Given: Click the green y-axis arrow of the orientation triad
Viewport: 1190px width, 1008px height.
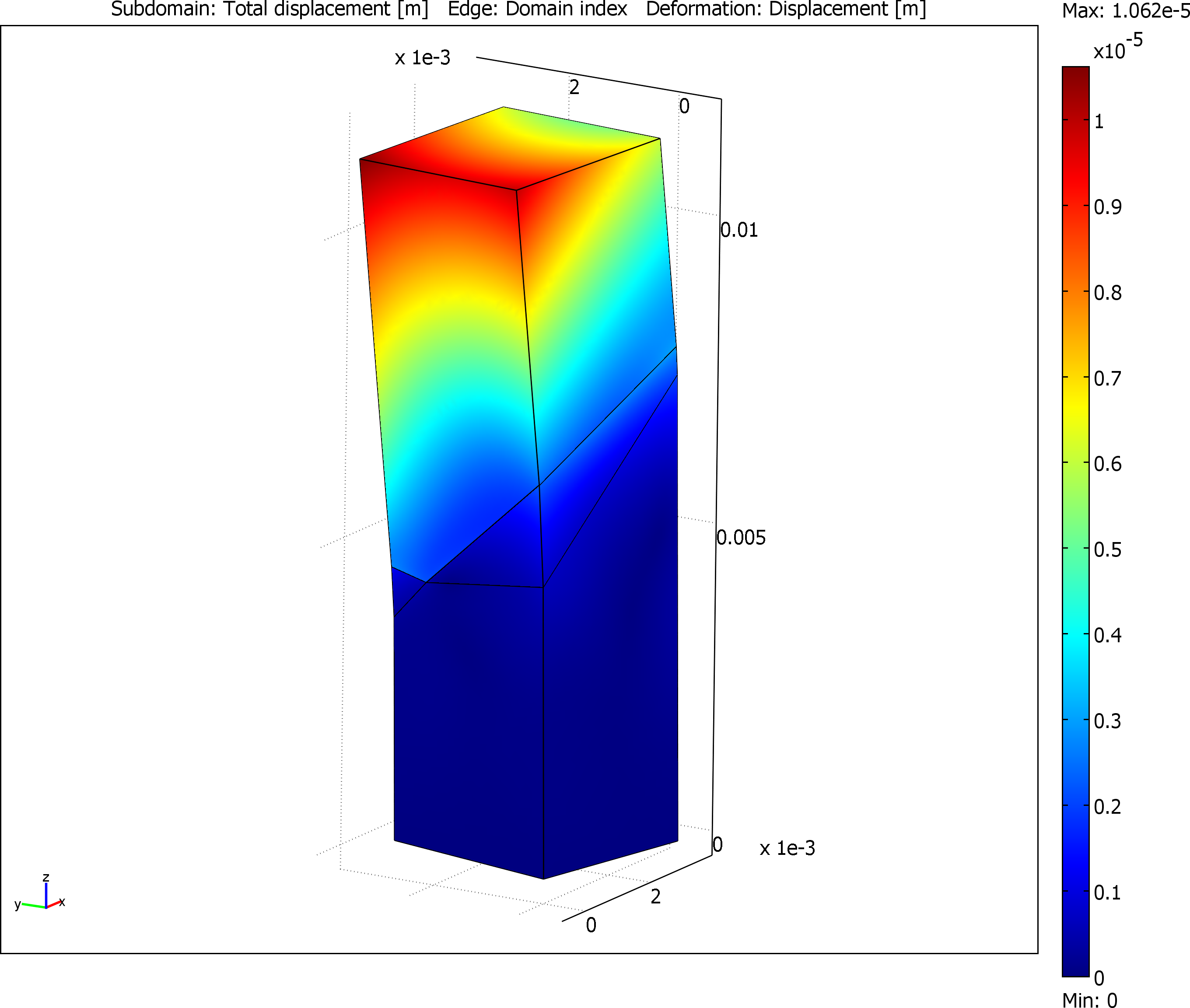Looking at the screenshot, I should (x=34, y=905).
